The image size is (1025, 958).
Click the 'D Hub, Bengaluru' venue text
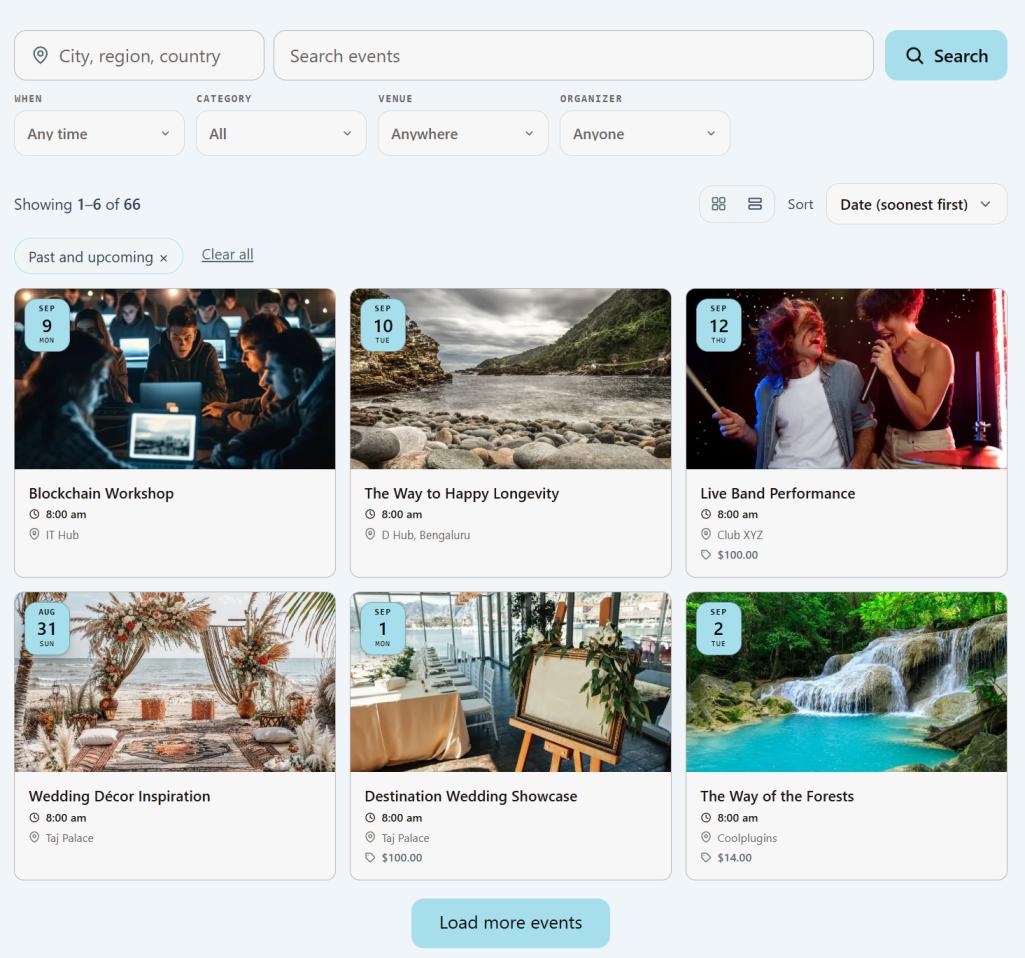click(426, 535)
